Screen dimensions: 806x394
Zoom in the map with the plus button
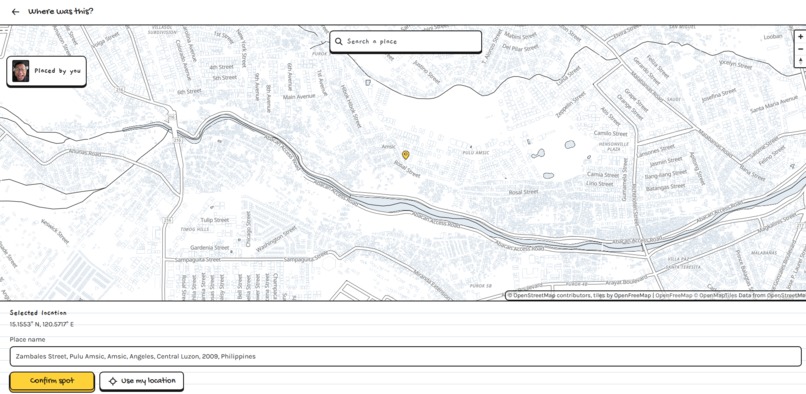pyautogui.click(x=800, y=37)
